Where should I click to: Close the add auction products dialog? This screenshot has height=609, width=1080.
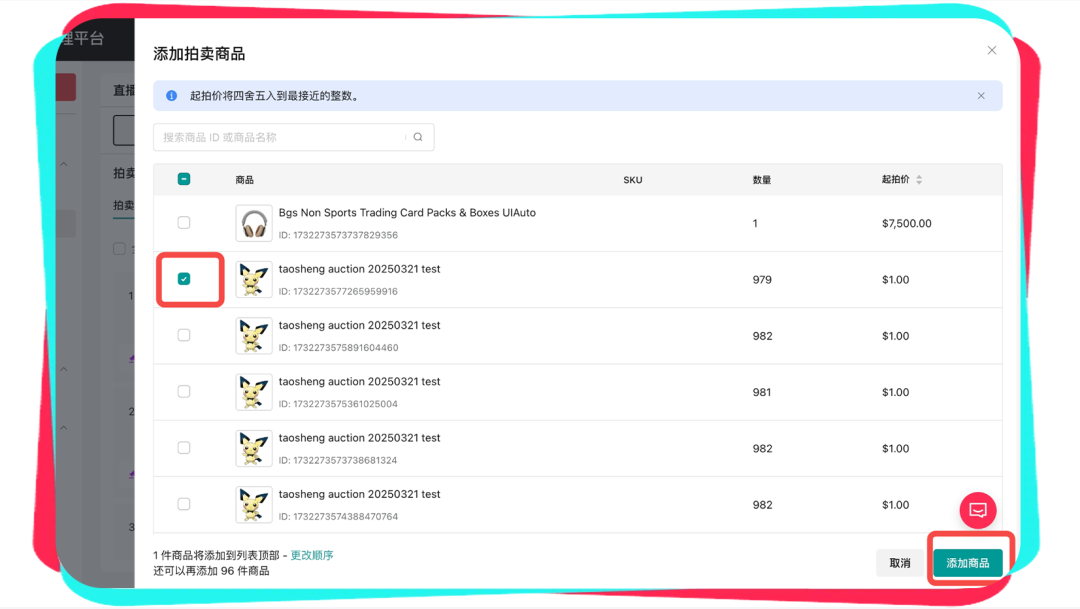coord(991,50)
